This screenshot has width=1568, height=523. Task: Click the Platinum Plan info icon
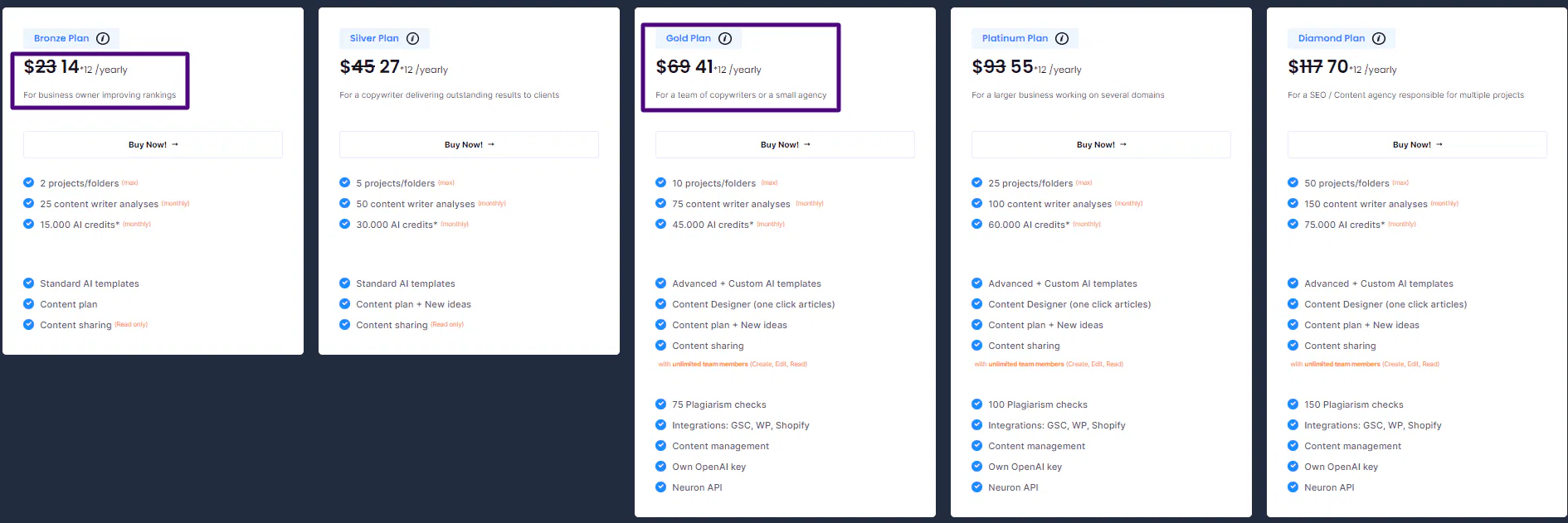(x=1062, y=38)
